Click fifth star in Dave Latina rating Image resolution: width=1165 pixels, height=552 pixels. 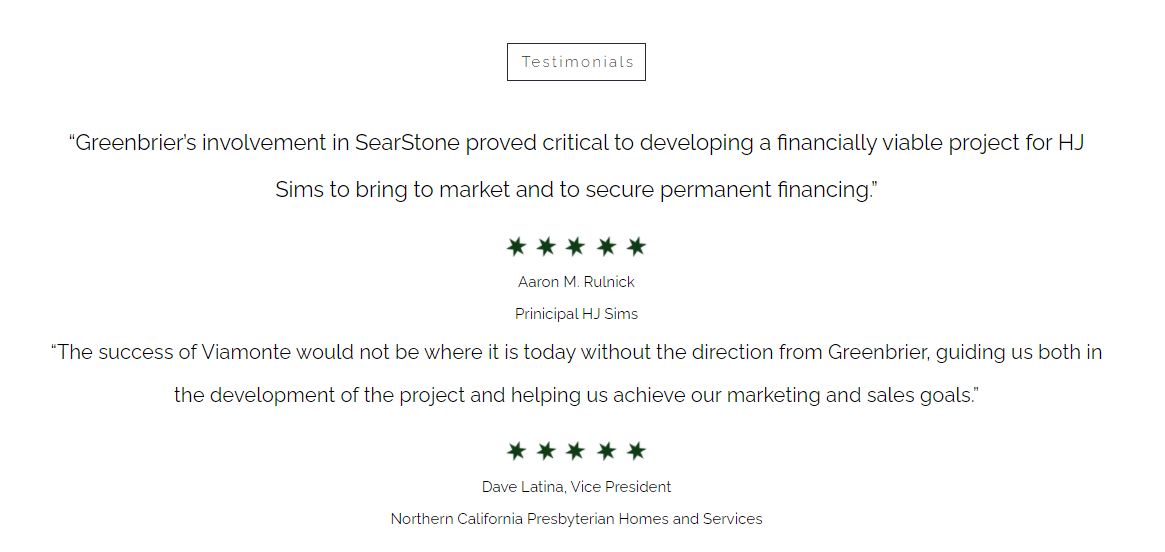coord(636,451)
